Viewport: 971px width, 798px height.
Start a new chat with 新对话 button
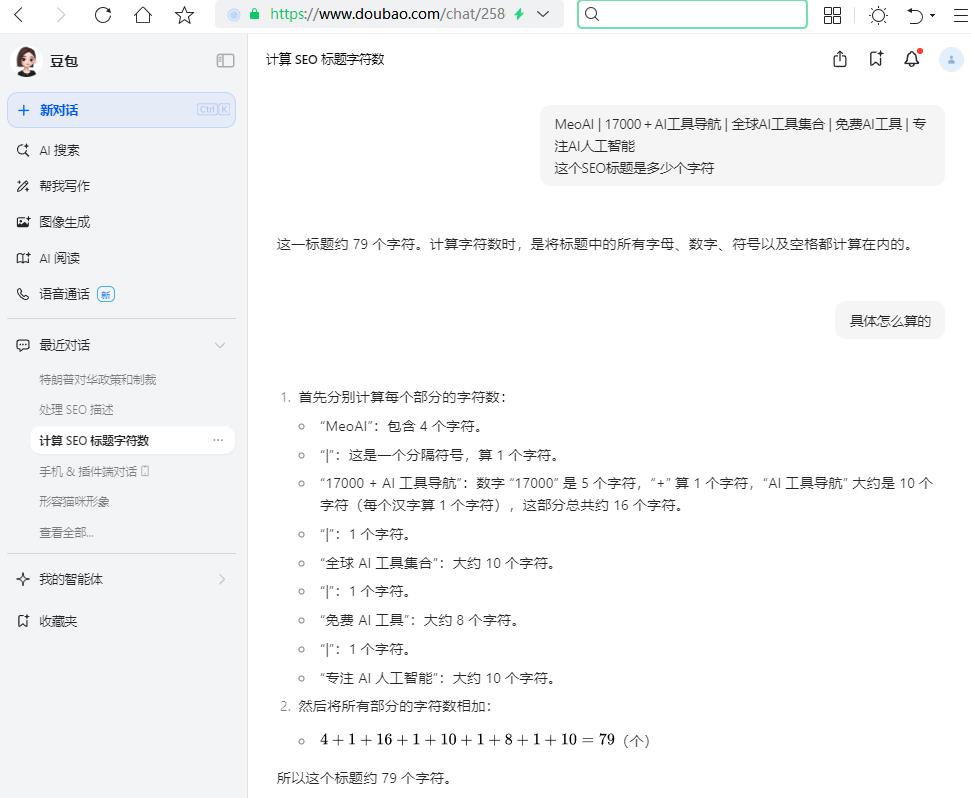tap(121, 110)
